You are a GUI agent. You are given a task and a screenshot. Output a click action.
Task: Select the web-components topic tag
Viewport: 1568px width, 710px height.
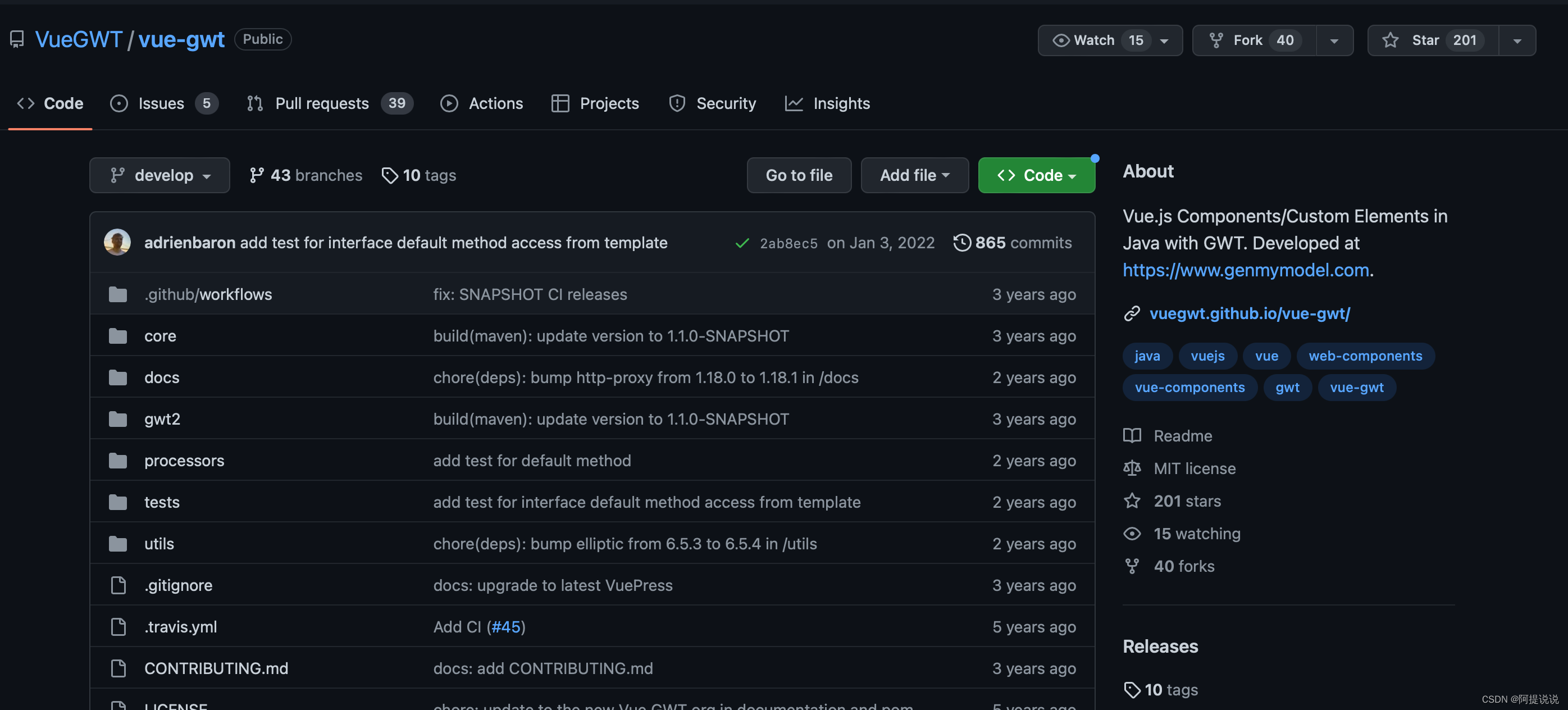tap(1365, 356)
